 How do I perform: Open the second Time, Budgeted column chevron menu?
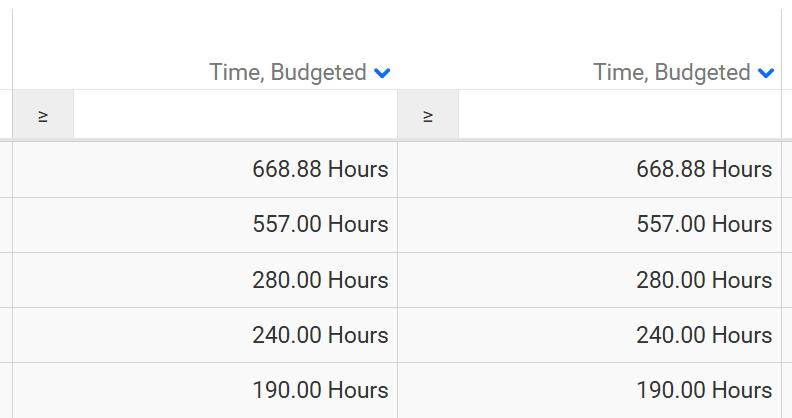[766, 73]
